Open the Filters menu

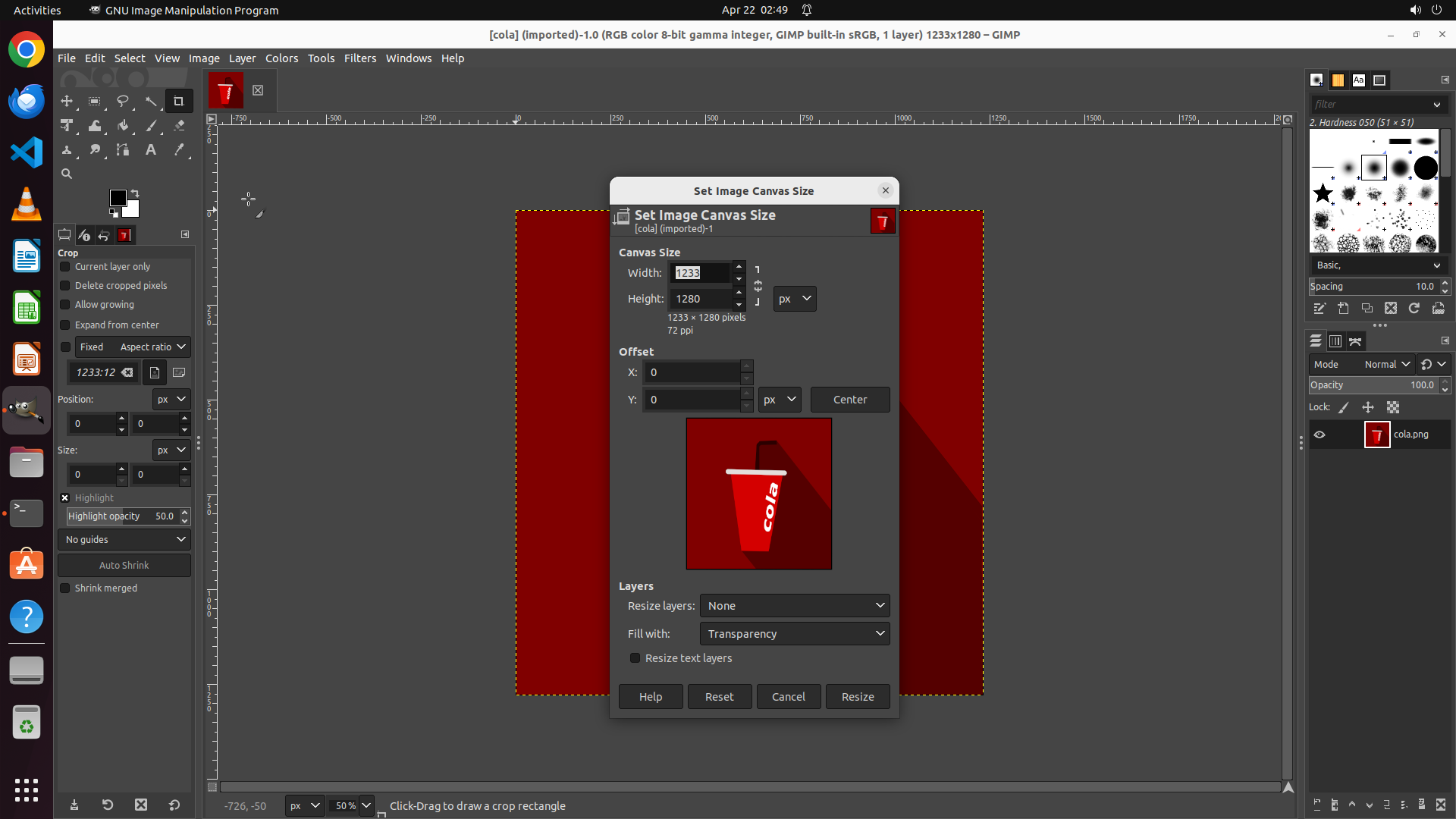[359, 58]
